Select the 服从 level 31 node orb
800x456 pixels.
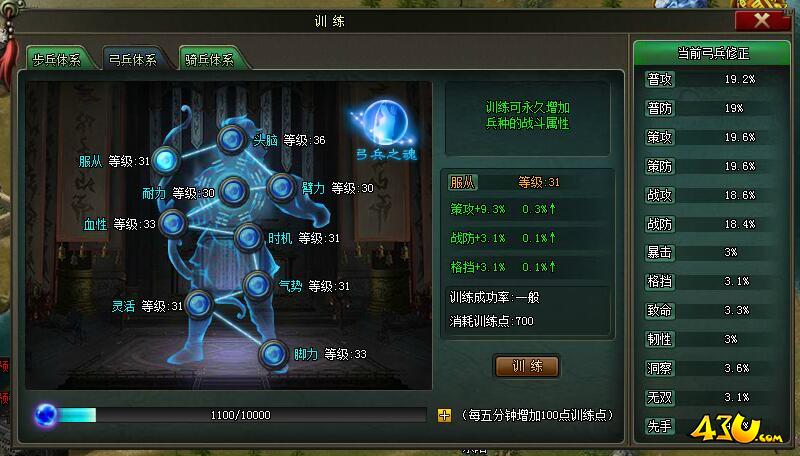click(165, 161)
